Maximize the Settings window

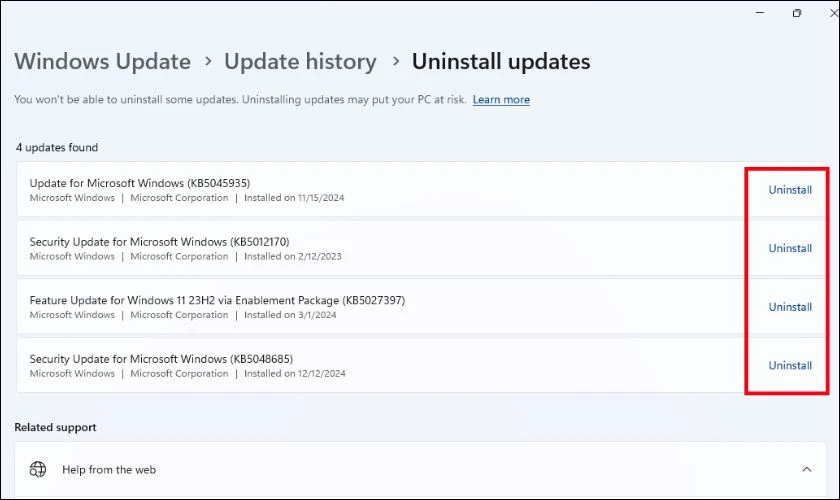click(797, 13)
